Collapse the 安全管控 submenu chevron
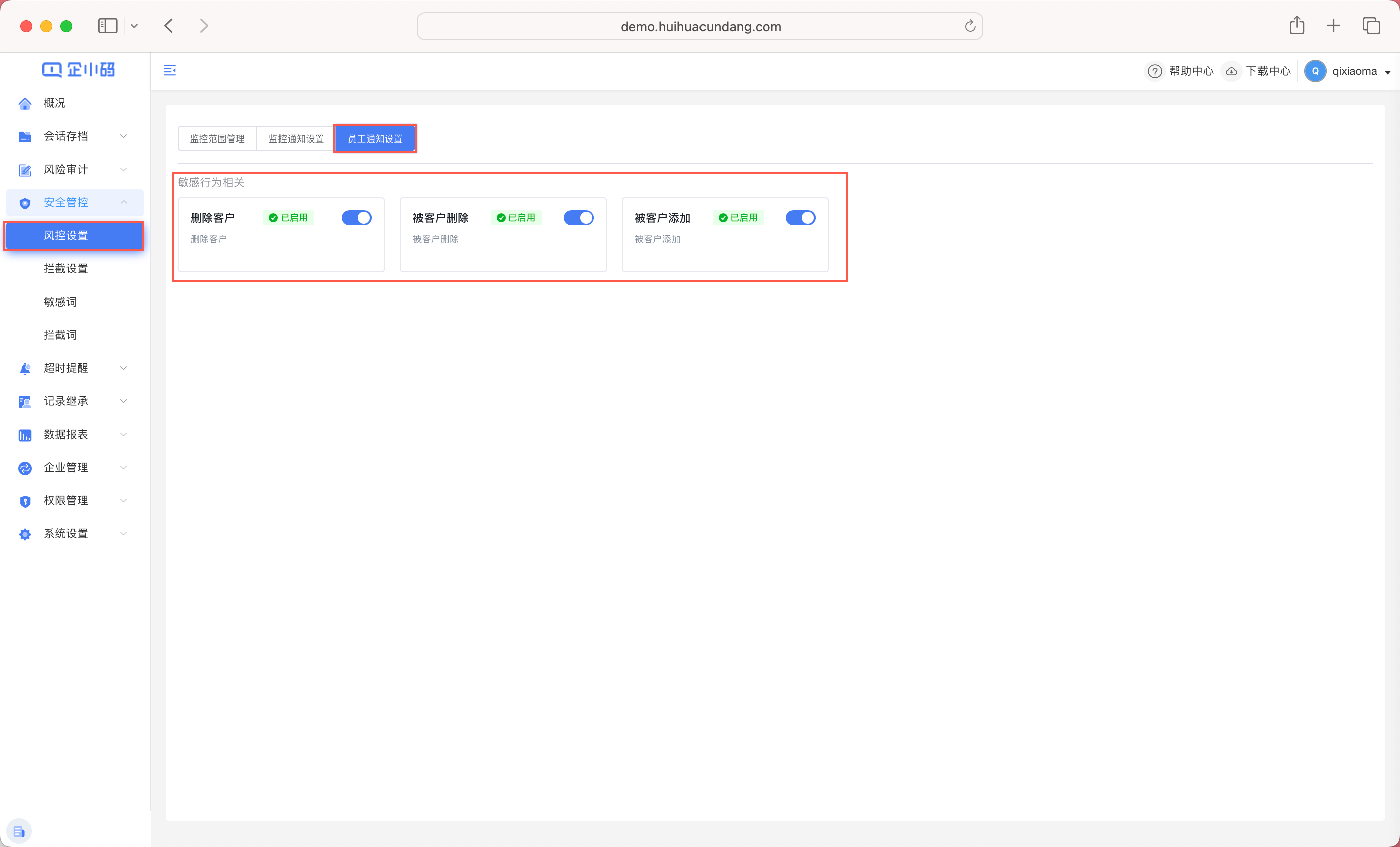 (x=123, y=202)
